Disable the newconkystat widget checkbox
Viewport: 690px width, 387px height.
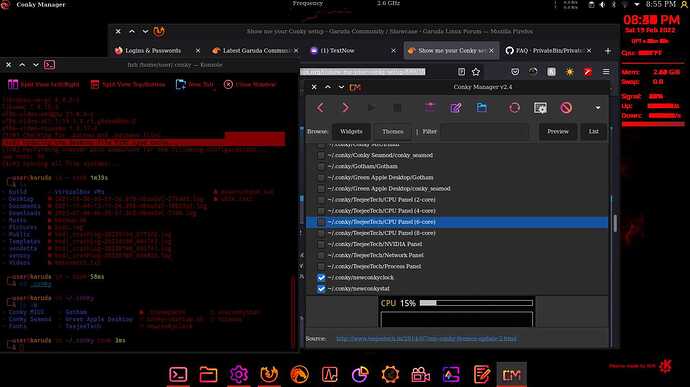321,289
